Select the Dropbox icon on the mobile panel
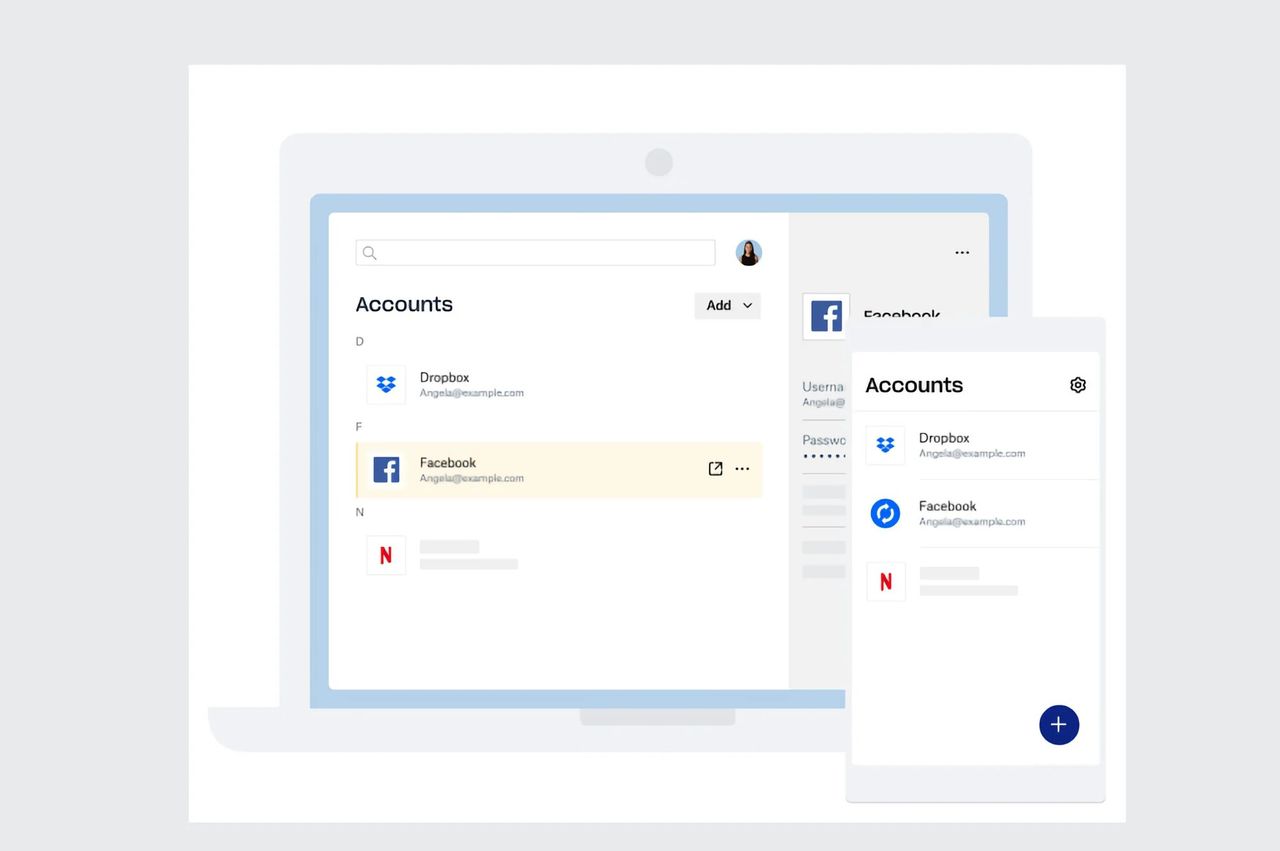Screen dimensions: 1280x851 pyautogui.click(x=885, y=445)
